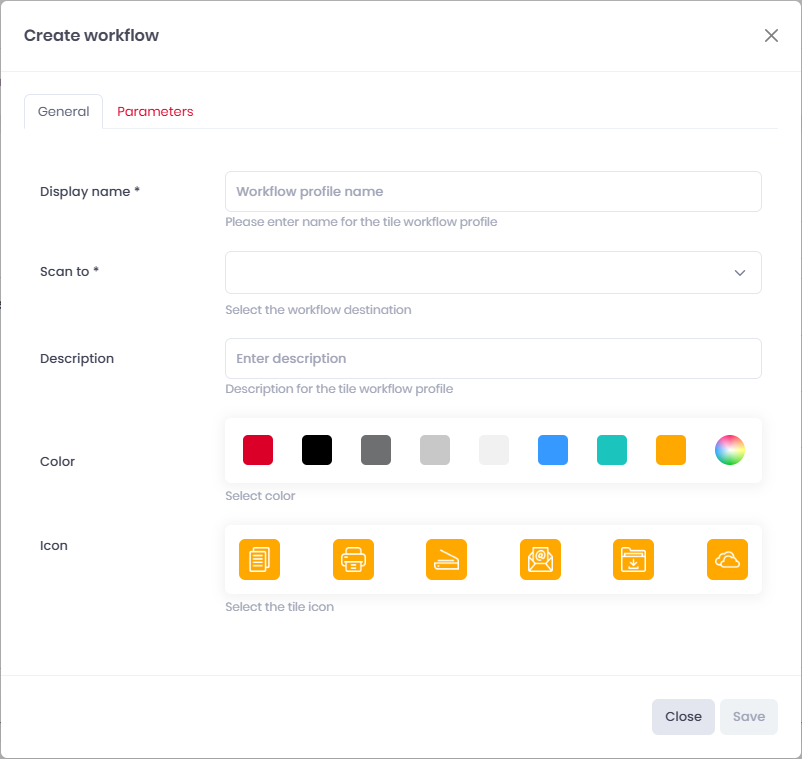Choose the folder download tile icon
The image size is (802, 759).
click(x=633, y=559)
